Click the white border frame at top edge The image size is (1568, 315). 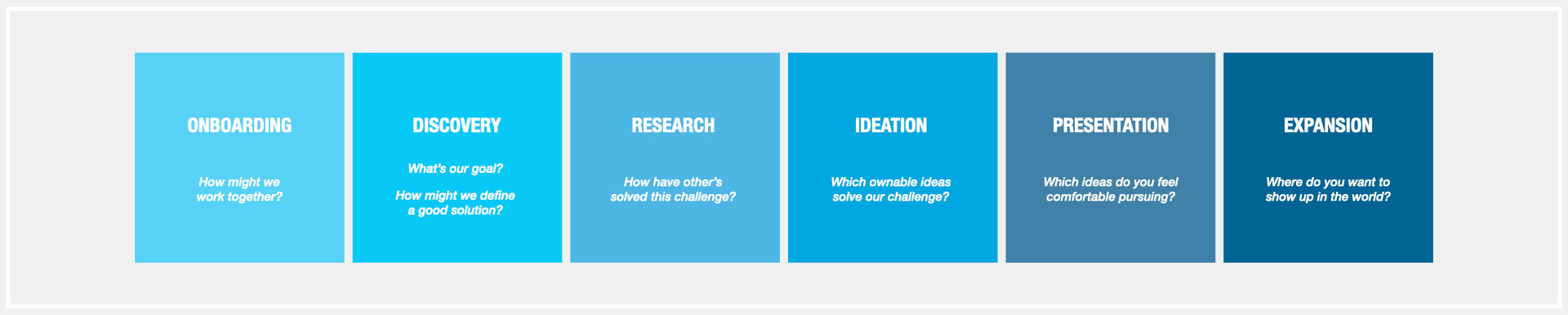[784, 9]
